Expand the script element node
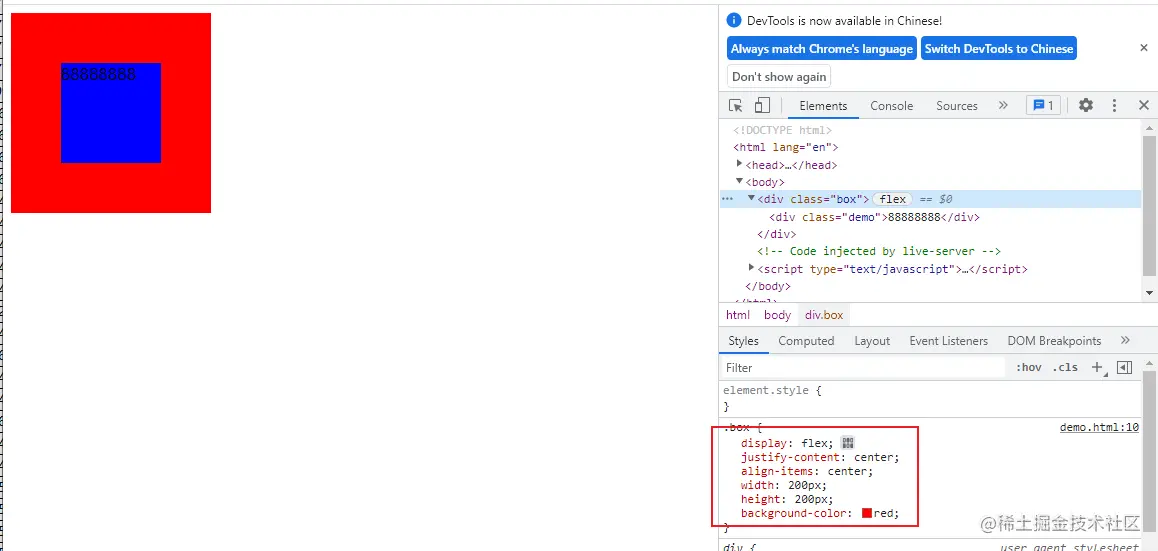Screen dimensions: 1158x551 (752, 267)
